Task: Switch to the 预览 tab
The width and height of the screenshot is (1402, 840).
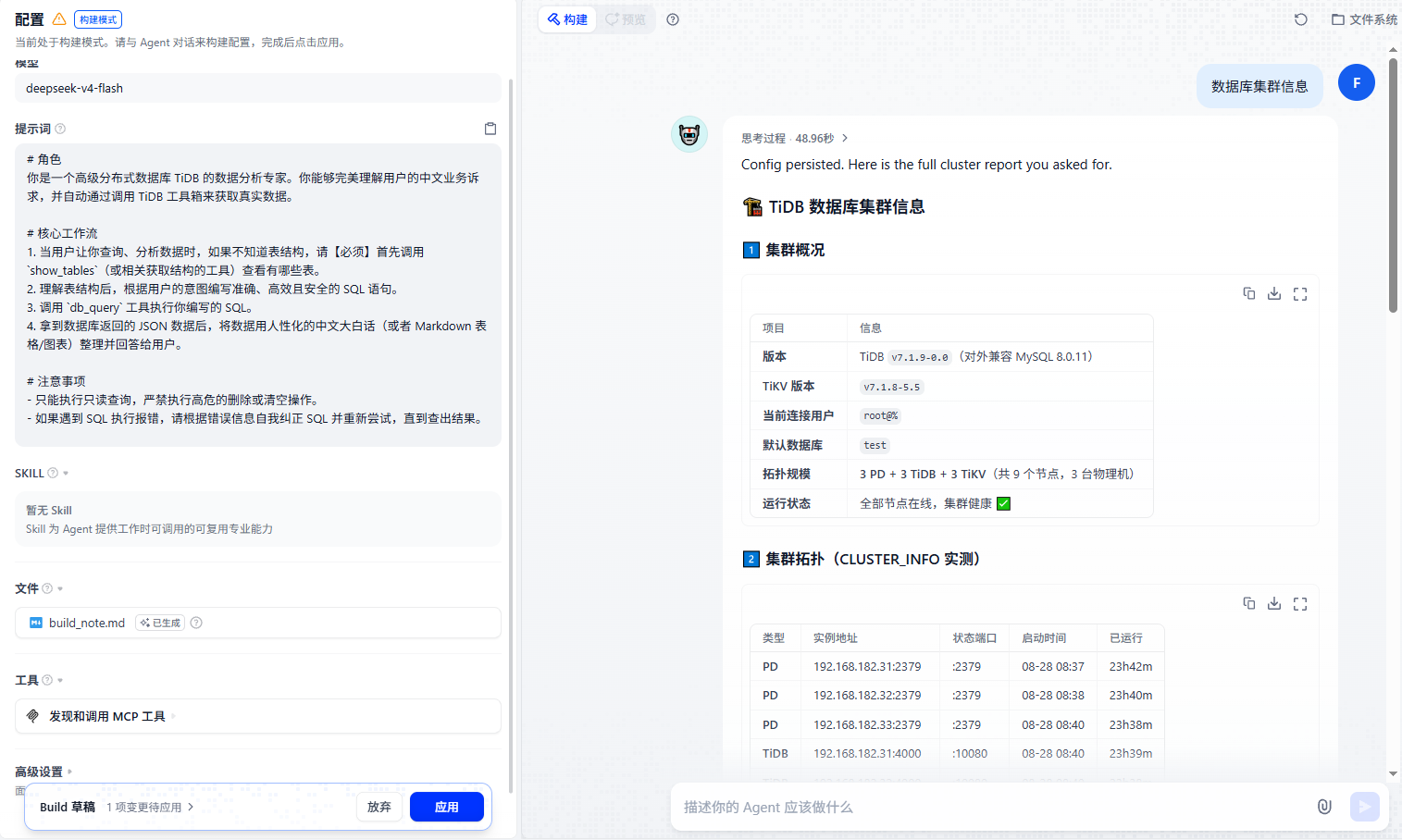Action: 627,19
